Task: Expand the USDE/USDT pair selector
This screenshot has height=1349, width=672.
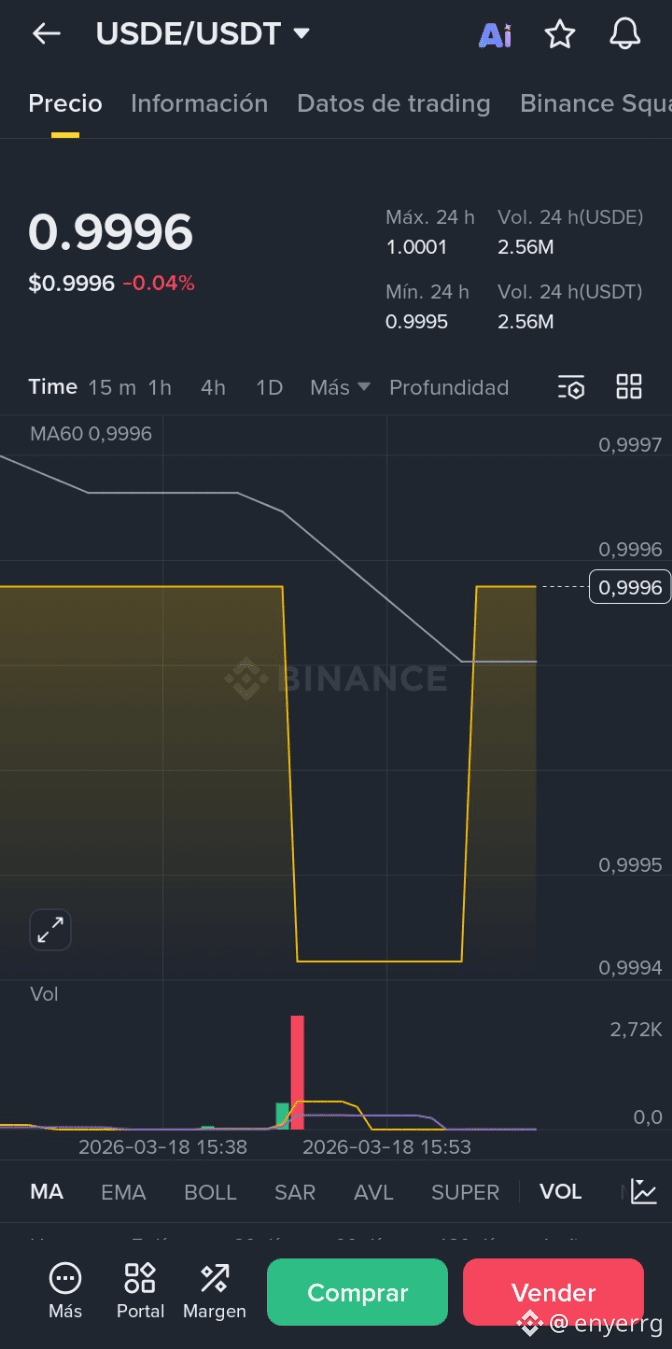Action: tap(203, 34)
